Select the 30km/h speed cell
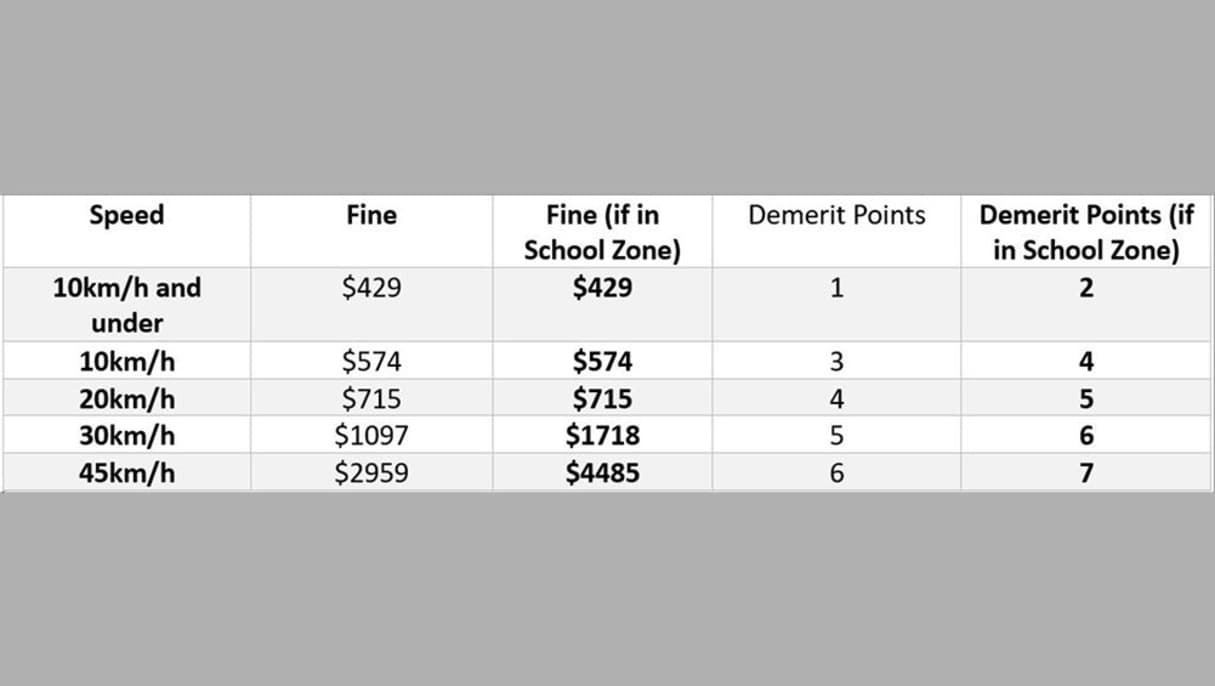 coord(127,436)
